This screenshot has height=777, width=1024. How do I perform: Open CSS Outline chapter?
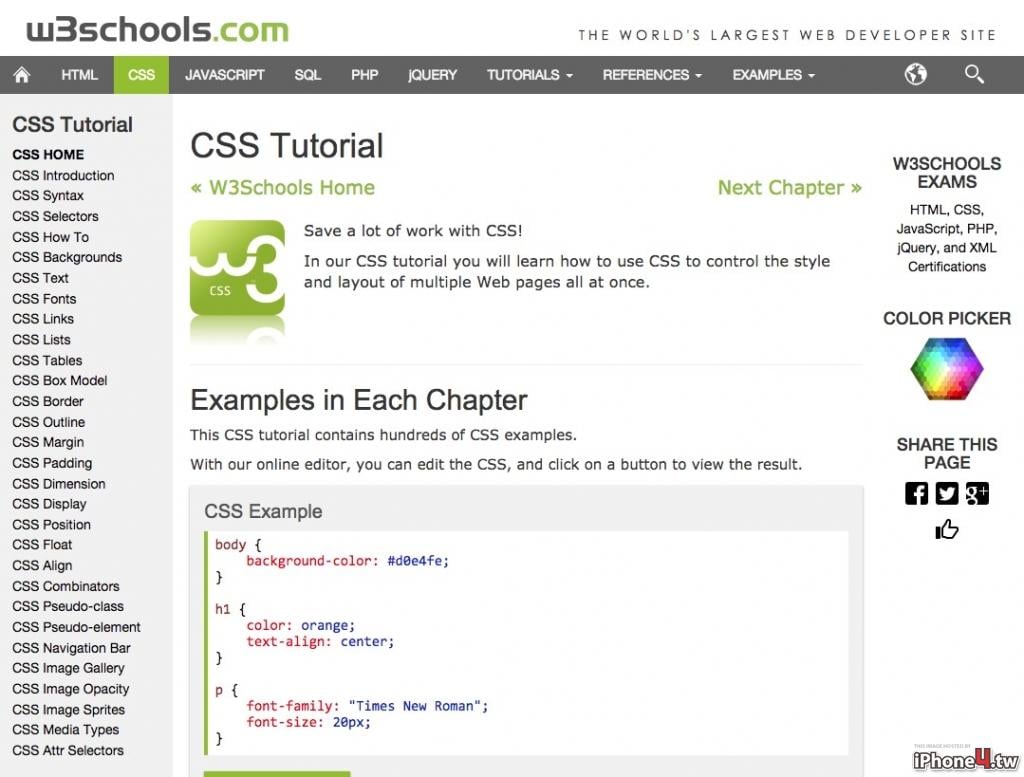point(48,422)
